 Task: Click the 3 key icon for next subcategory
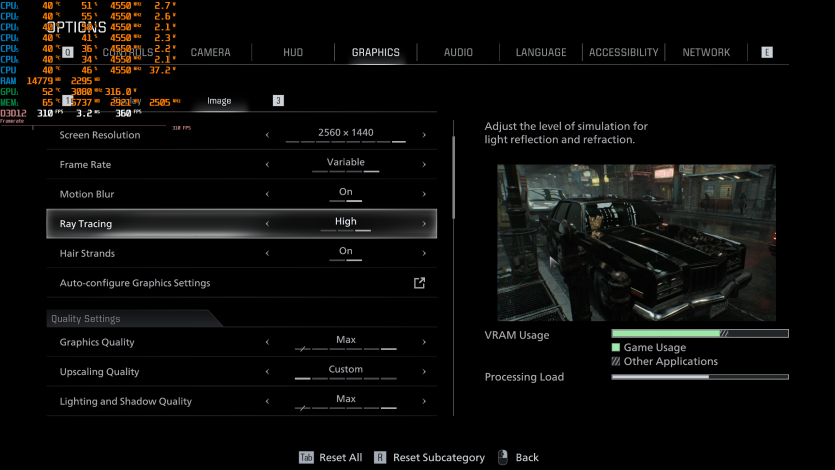coord(278,101)
